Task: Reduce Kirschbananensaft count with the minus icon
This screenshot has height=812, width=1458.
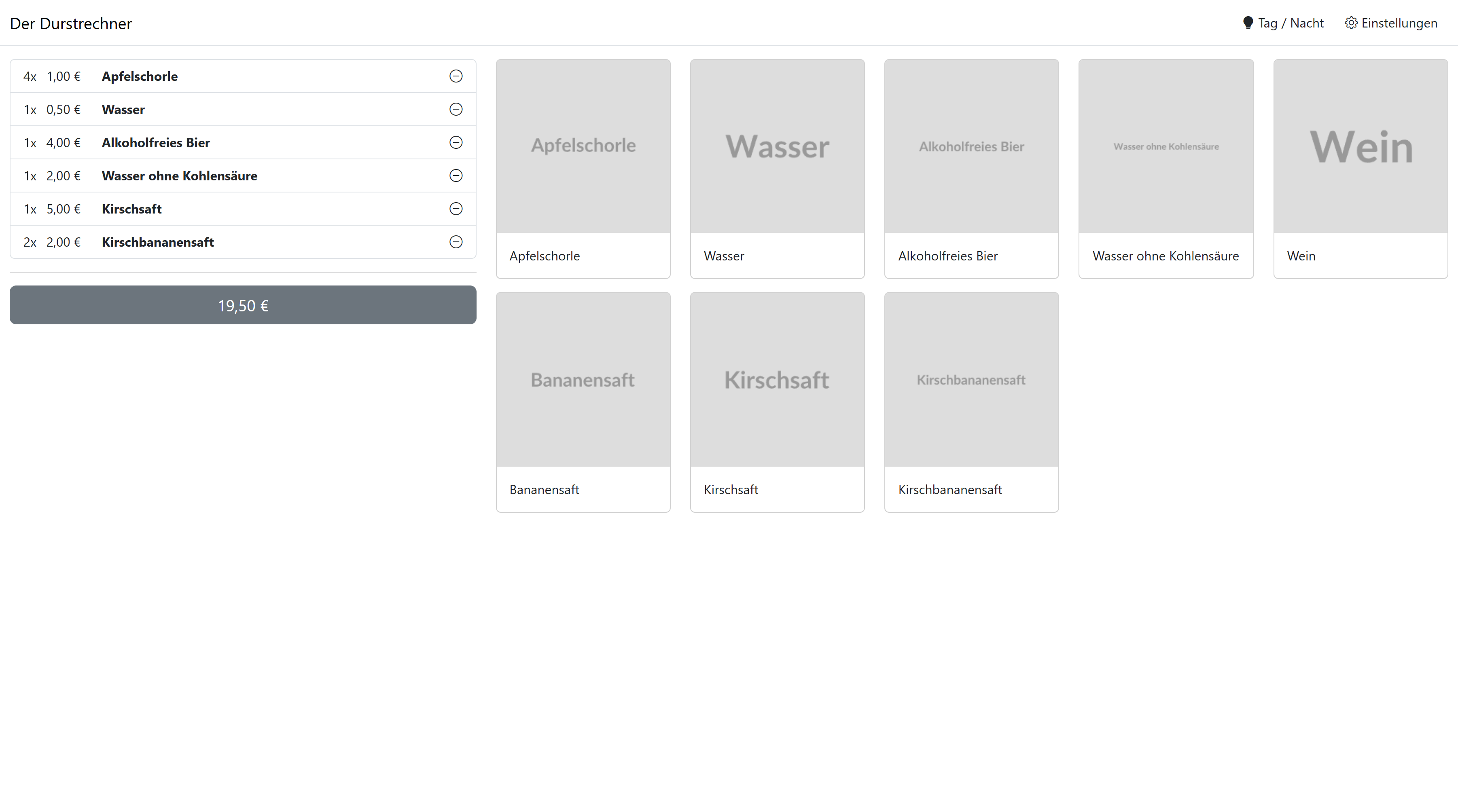Action: click(x=456, y=242)
